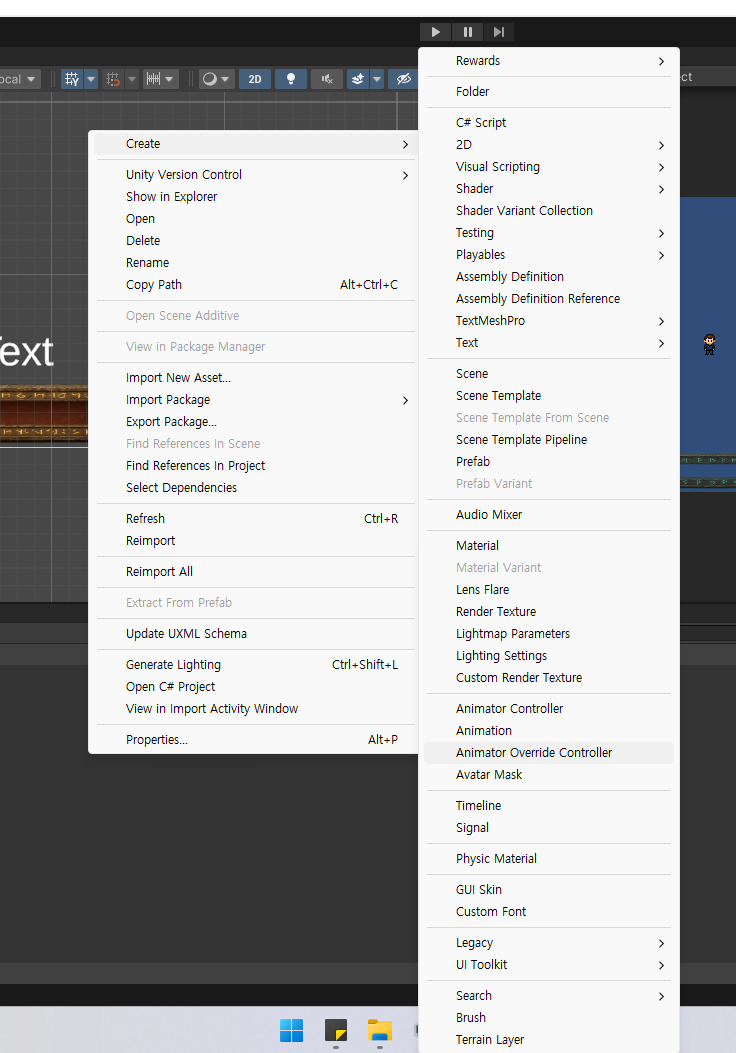The image size is (736, 1053).
Task: Select Copy Path menu entry
Action: pyautogui.click(x=255, y=285)
